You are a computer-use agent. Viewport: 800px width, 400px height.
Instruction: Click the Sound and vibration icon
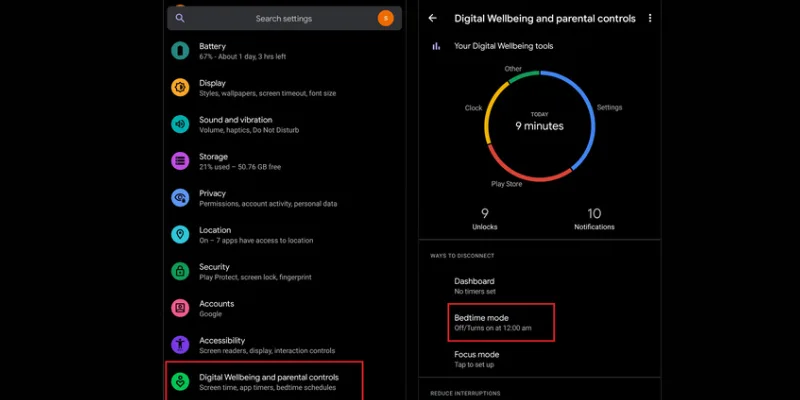tap(180, 124)
